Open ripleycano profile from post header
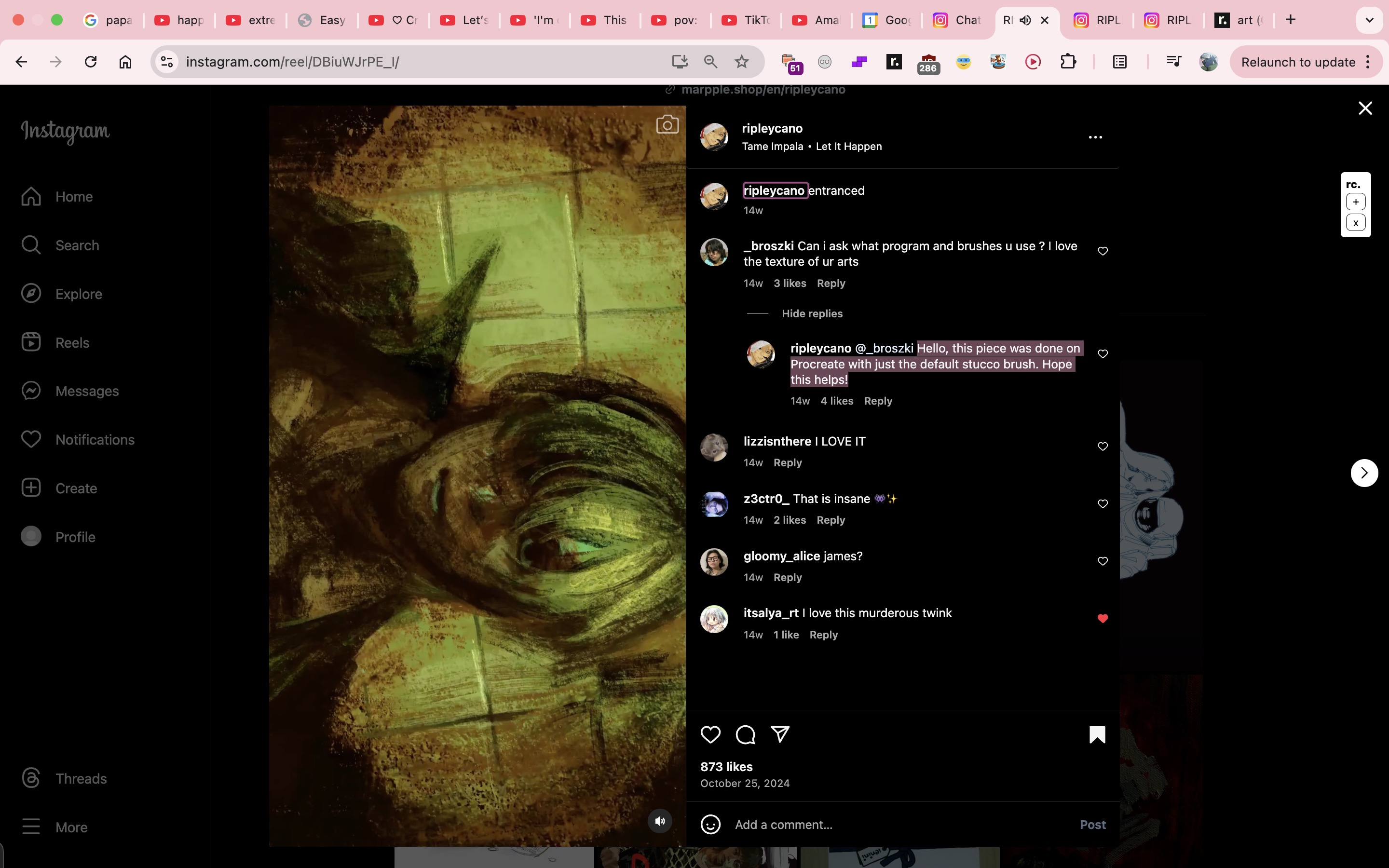The width and height of the screenshot is (1389, 868). [x=772, y=128]
